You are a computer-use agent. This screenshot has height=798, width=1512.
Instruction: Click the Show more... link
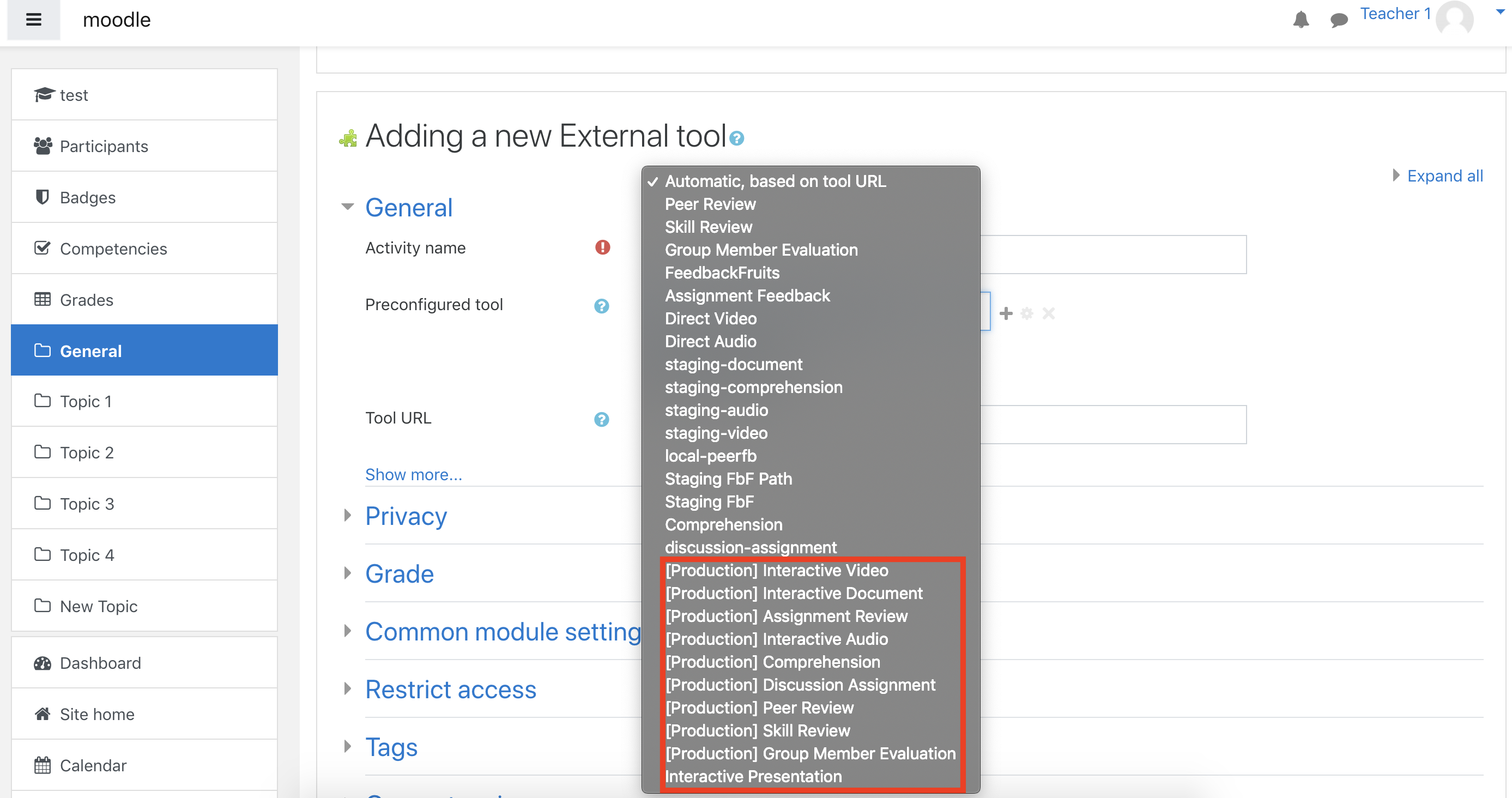point(414,474)
